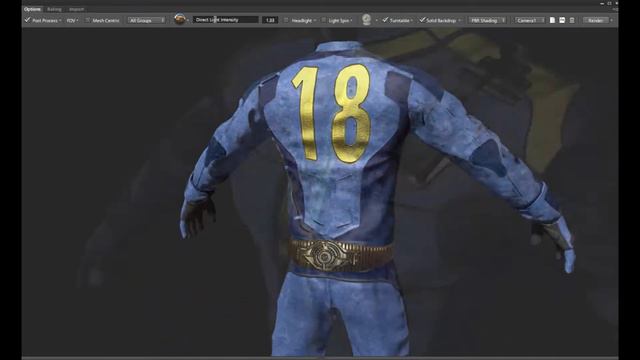Open the FOV dropdown

[72, 20]
